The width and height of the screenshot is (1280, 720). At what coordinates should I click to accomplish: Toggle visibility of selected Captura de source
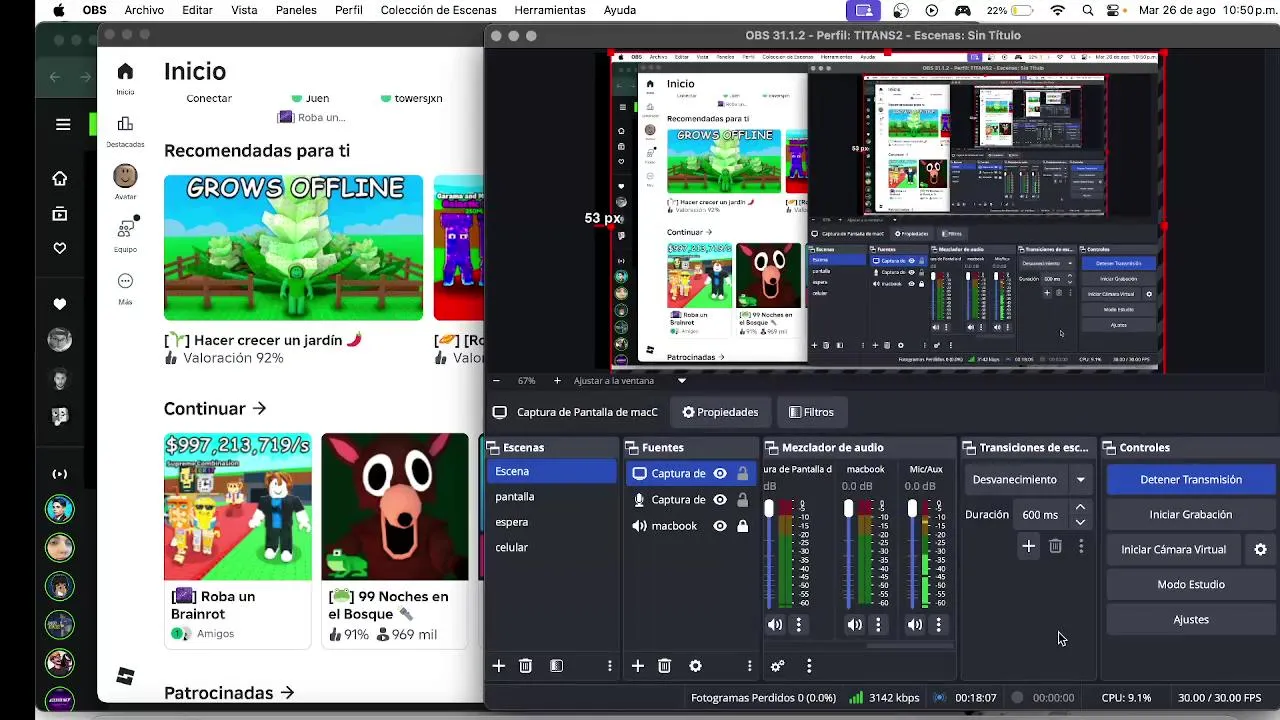pos(720,474)
